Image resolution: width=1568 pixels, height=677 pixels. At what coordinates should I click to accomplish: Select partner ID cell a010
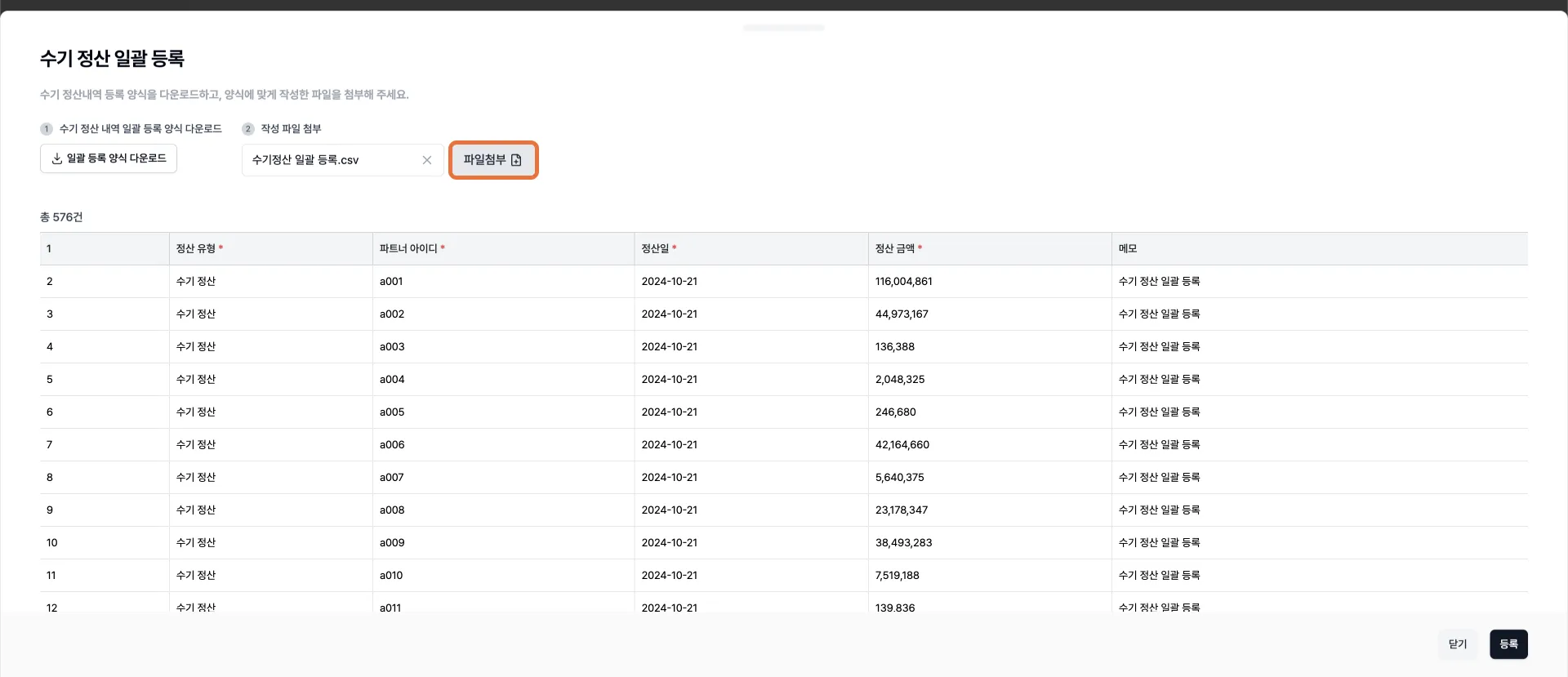pyautogui.click(x=391, y=576)
